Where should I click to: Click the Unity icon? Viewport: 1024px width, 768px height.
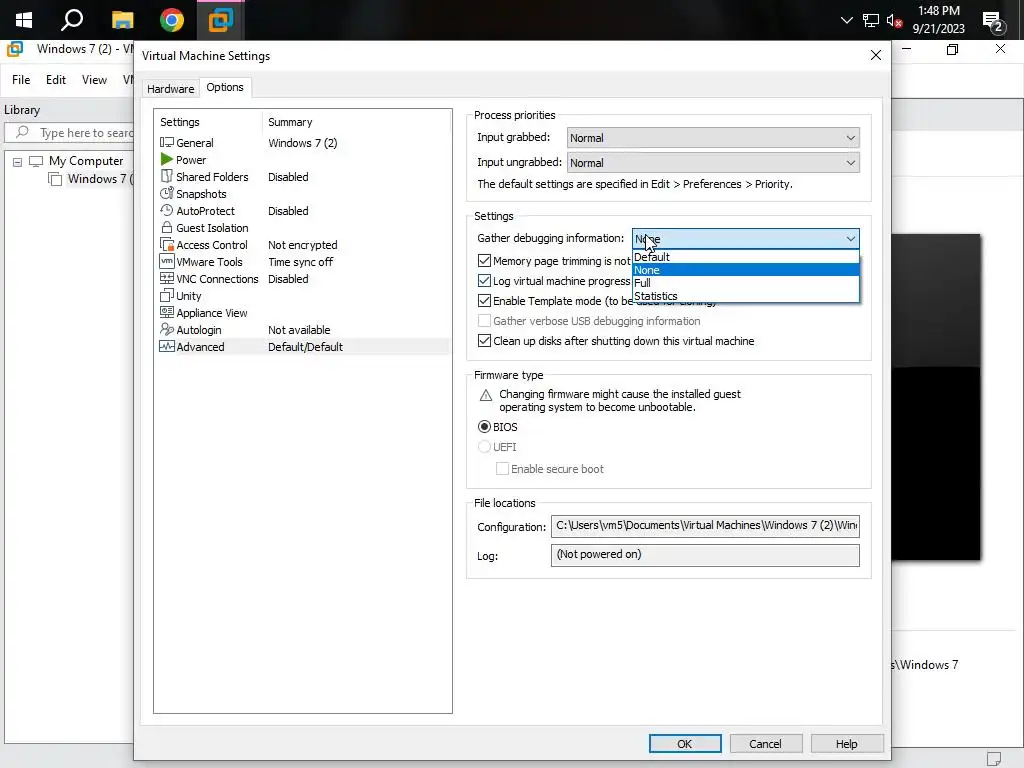pyautogui.click(x=167, y=295)
